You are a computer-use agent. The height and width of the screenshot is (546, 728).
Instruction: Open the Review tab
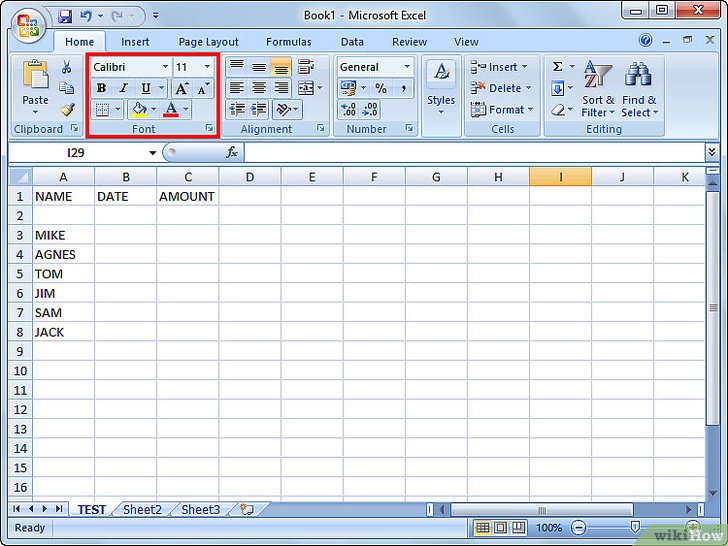409,42
